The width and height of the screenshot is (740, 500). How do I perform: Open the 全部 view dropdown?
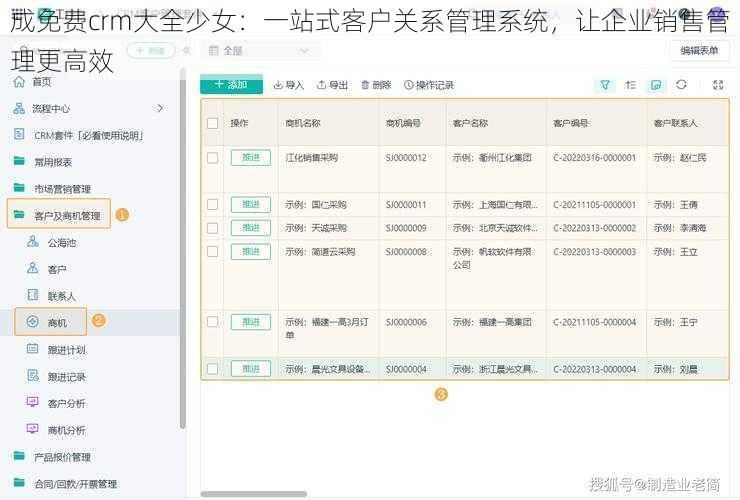[x=260, y=51]
